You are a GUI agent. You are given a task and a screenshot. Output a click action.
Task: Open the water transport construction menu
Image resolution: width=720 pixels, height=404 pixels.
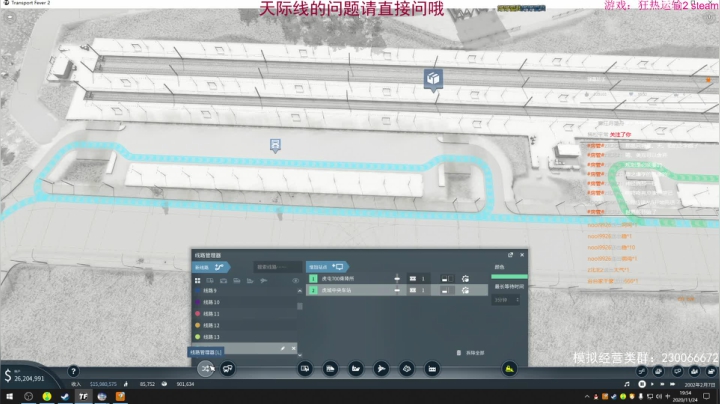[x=356, y=369]
